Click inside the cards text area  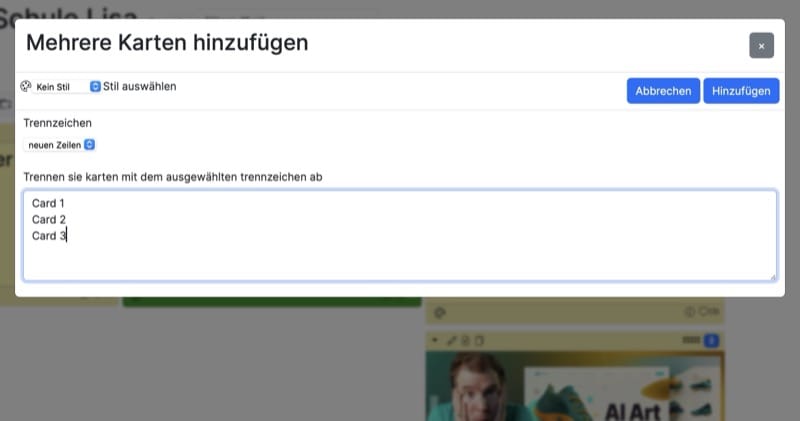coord(400,235)
